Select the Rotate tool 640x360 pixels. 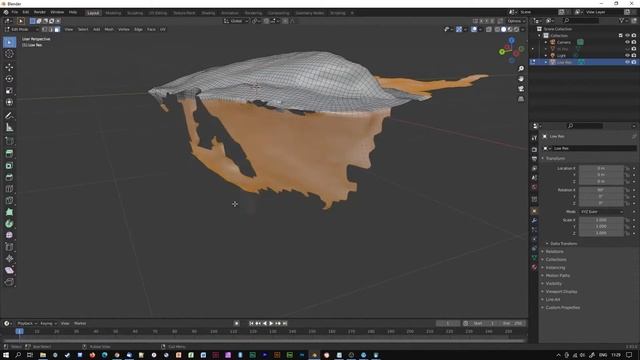click(9, 79)
